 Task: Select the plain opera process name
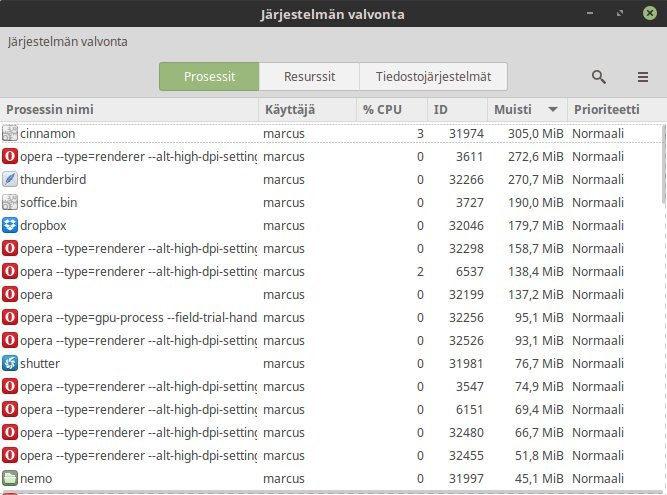pyautogui.click(x=37, y=295)
